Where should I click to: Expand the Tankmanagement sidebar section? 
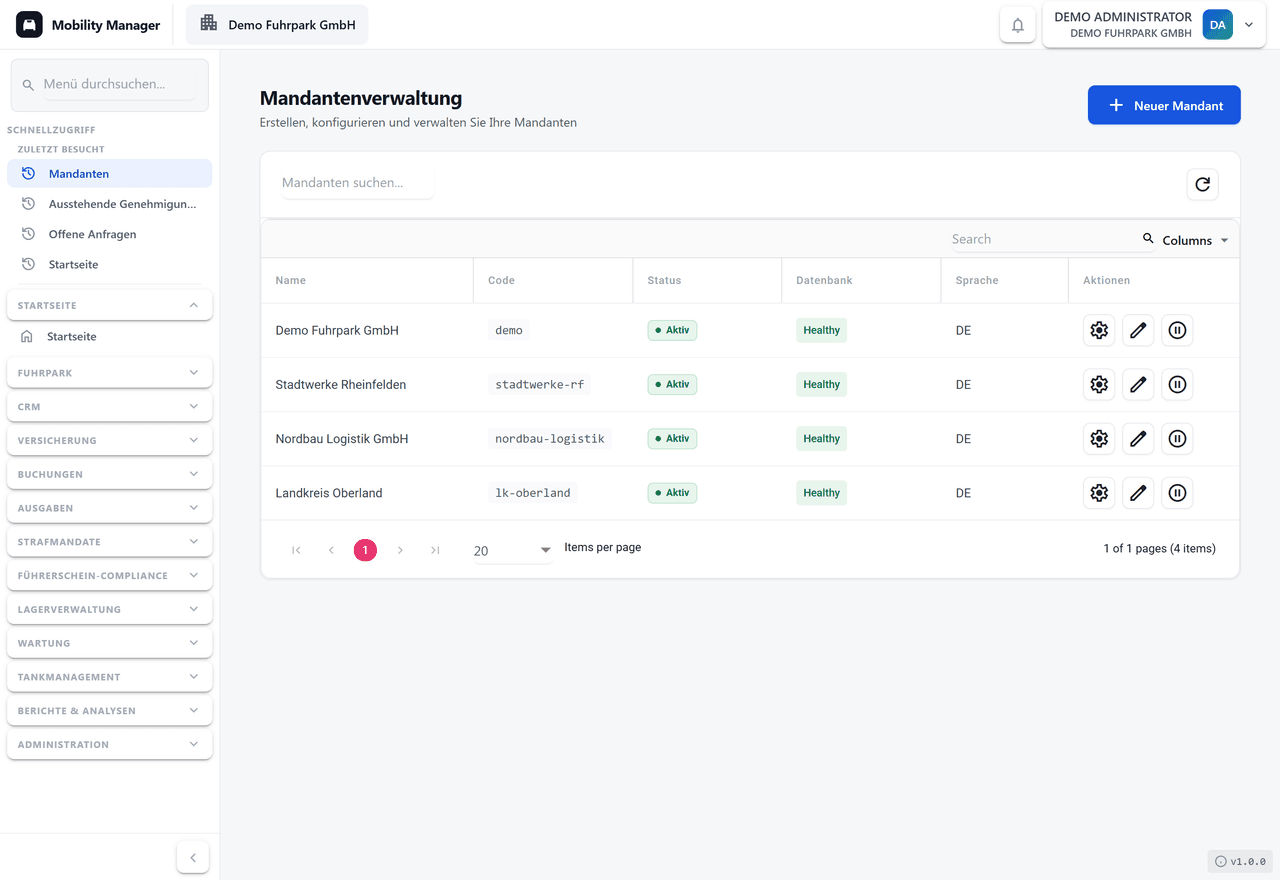[110, 677]
